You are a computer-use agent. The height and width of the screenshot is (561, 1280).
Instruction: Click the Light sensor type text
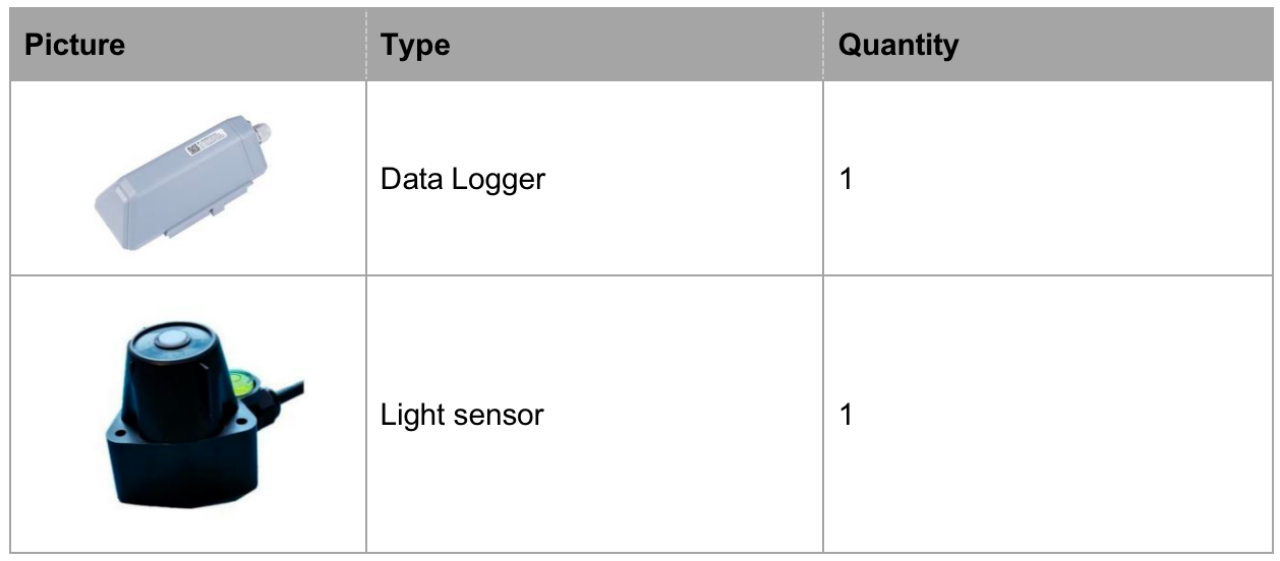[462, 414]
